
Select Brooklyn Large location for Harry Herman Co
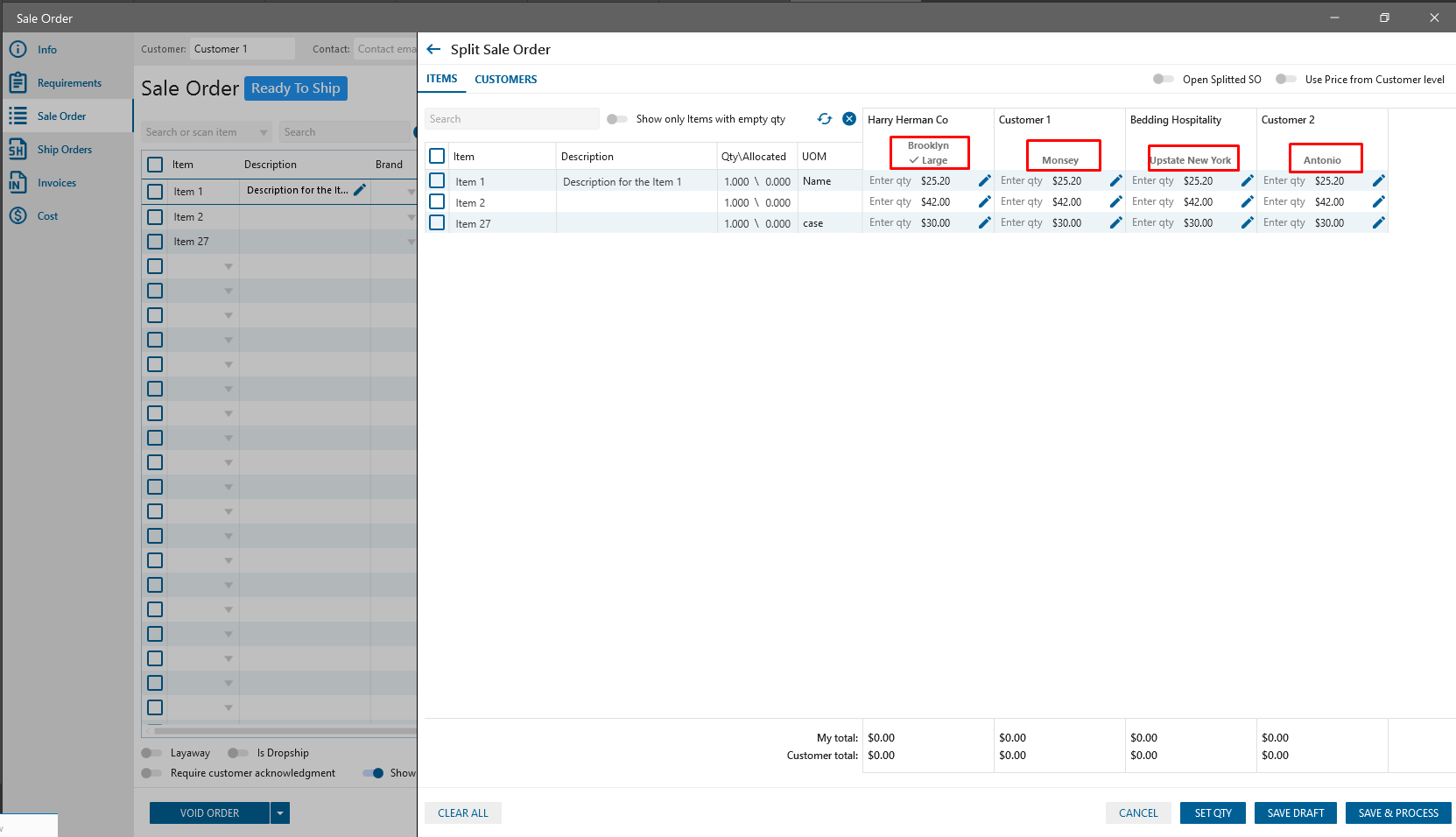pyautogui.click(x=929, y=152)
